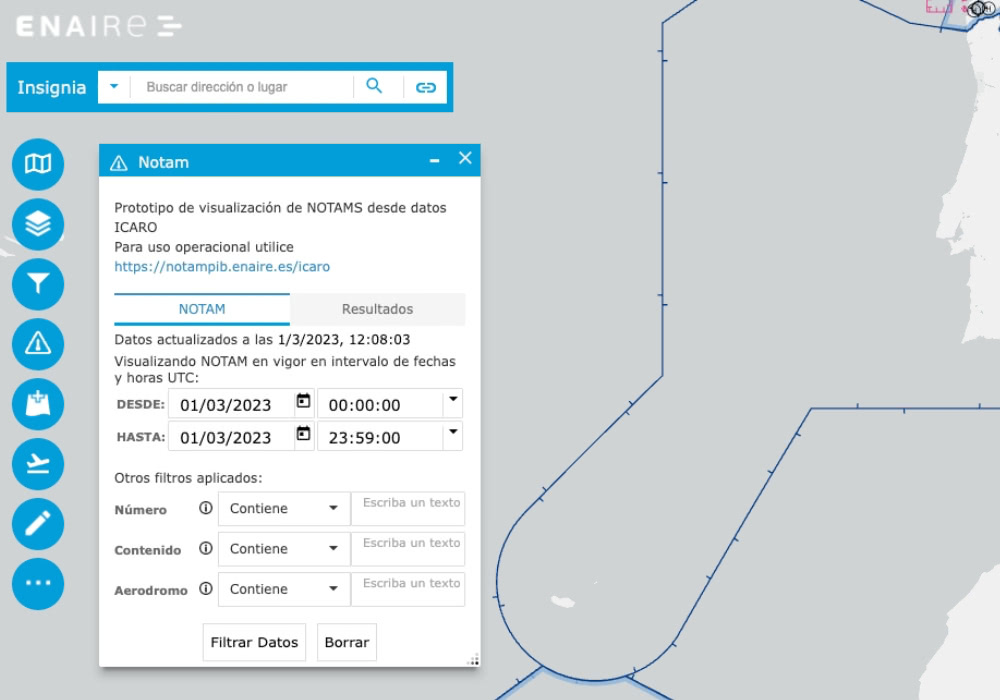The width and height of the screenshot is (1000, 700).
Task: Click the search magnifier icon
Action: [x=374, y=87]
